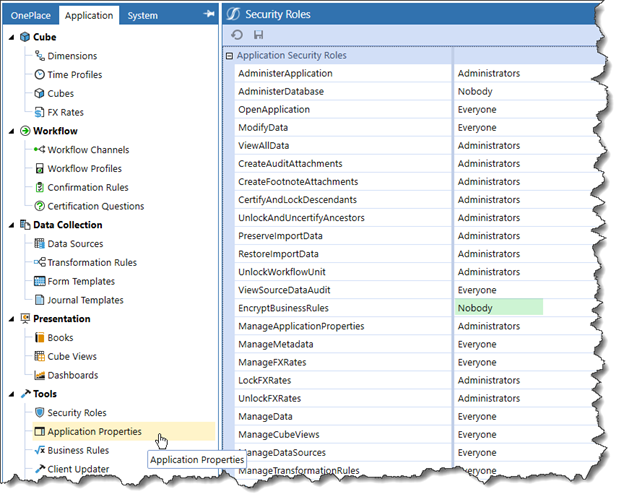Collapse the Cube section
The height and width of the screenshot is (502, 624).
coord(10,37)
